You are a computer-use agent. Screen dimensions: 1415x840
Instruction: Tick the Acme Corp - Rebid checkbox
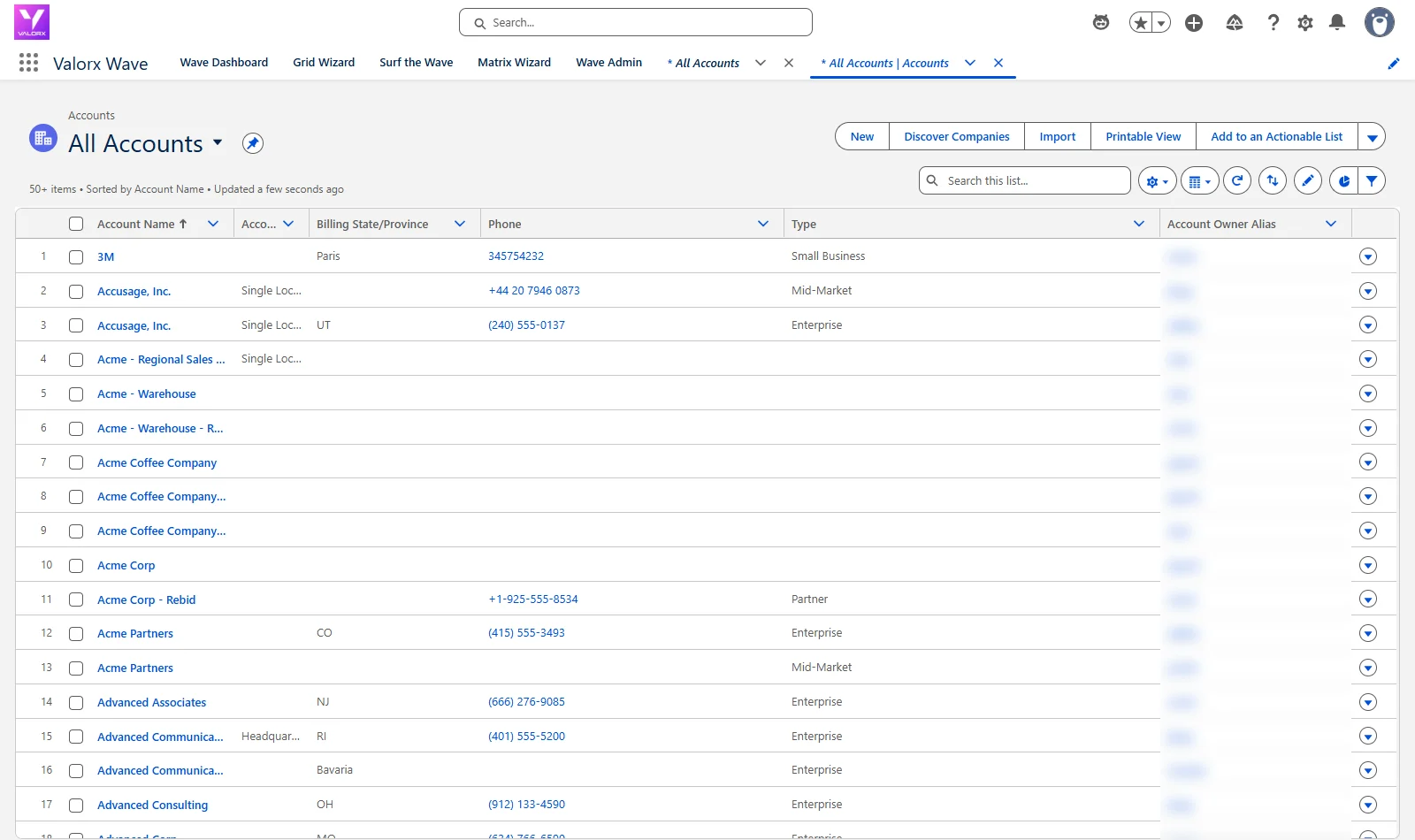(76, 600)
